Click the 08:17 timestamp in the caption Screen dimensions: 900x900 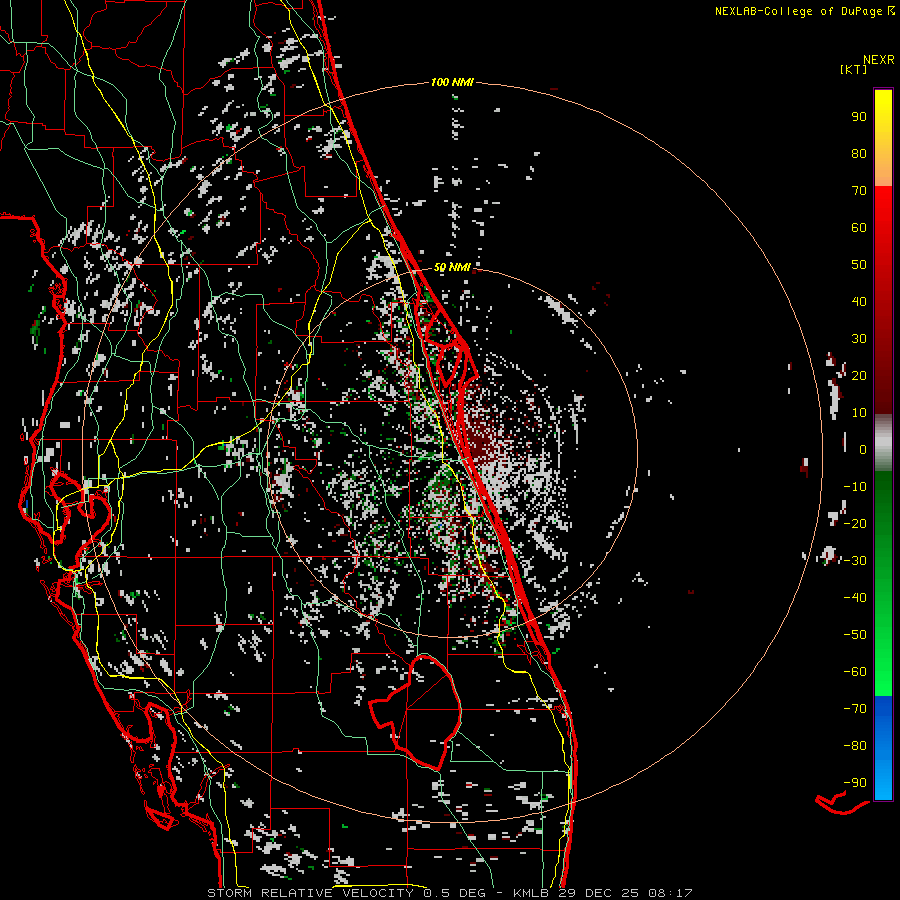click(673, 892)
